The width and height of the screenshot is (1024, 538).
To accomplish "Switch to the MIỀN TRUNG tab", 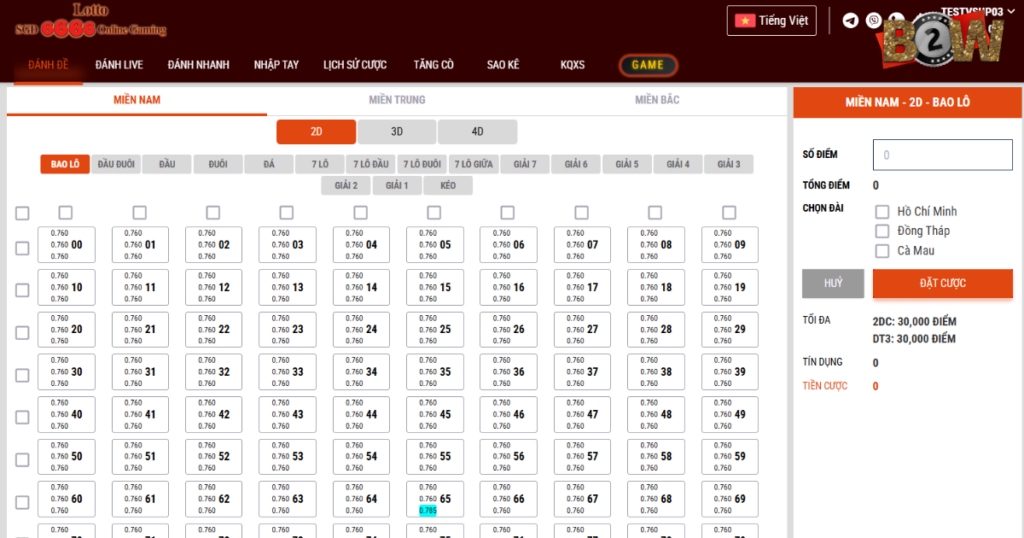I will coord(397,100).
